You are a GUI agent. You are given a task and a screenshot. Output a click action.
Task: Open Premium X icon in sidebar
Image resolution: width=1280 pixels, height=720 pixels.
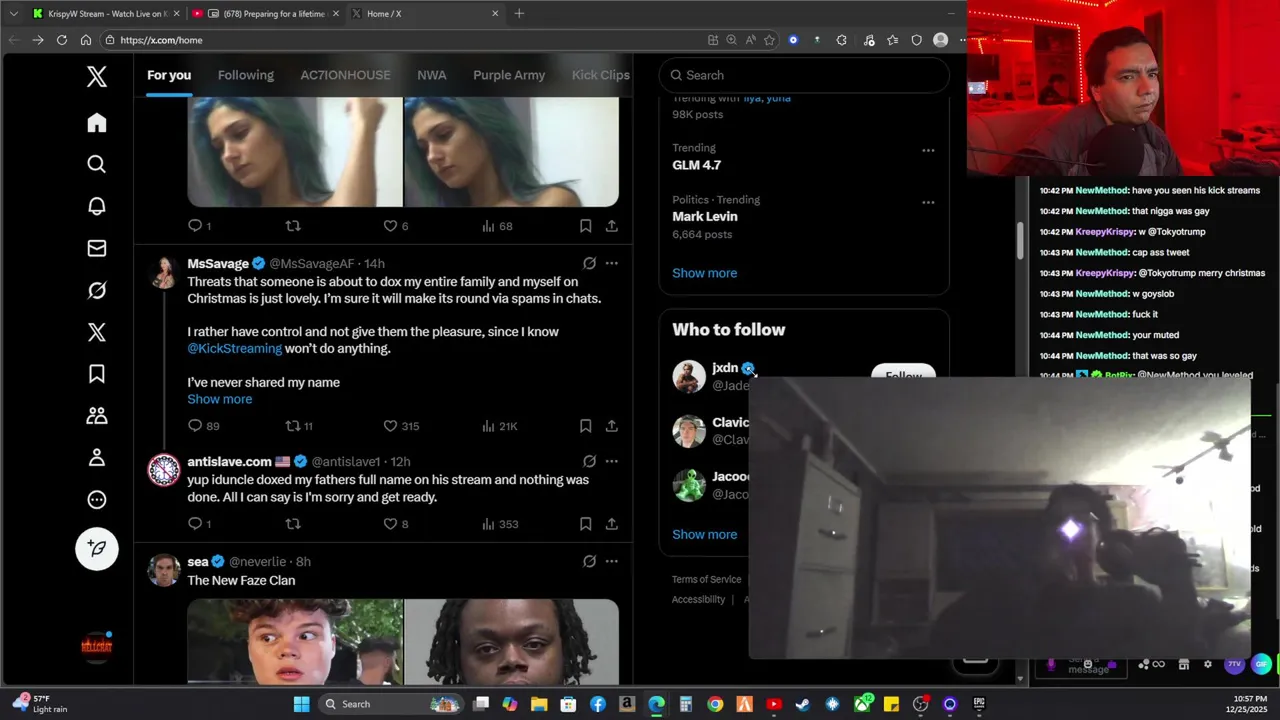pyautogui.click(x=97, y=332)
